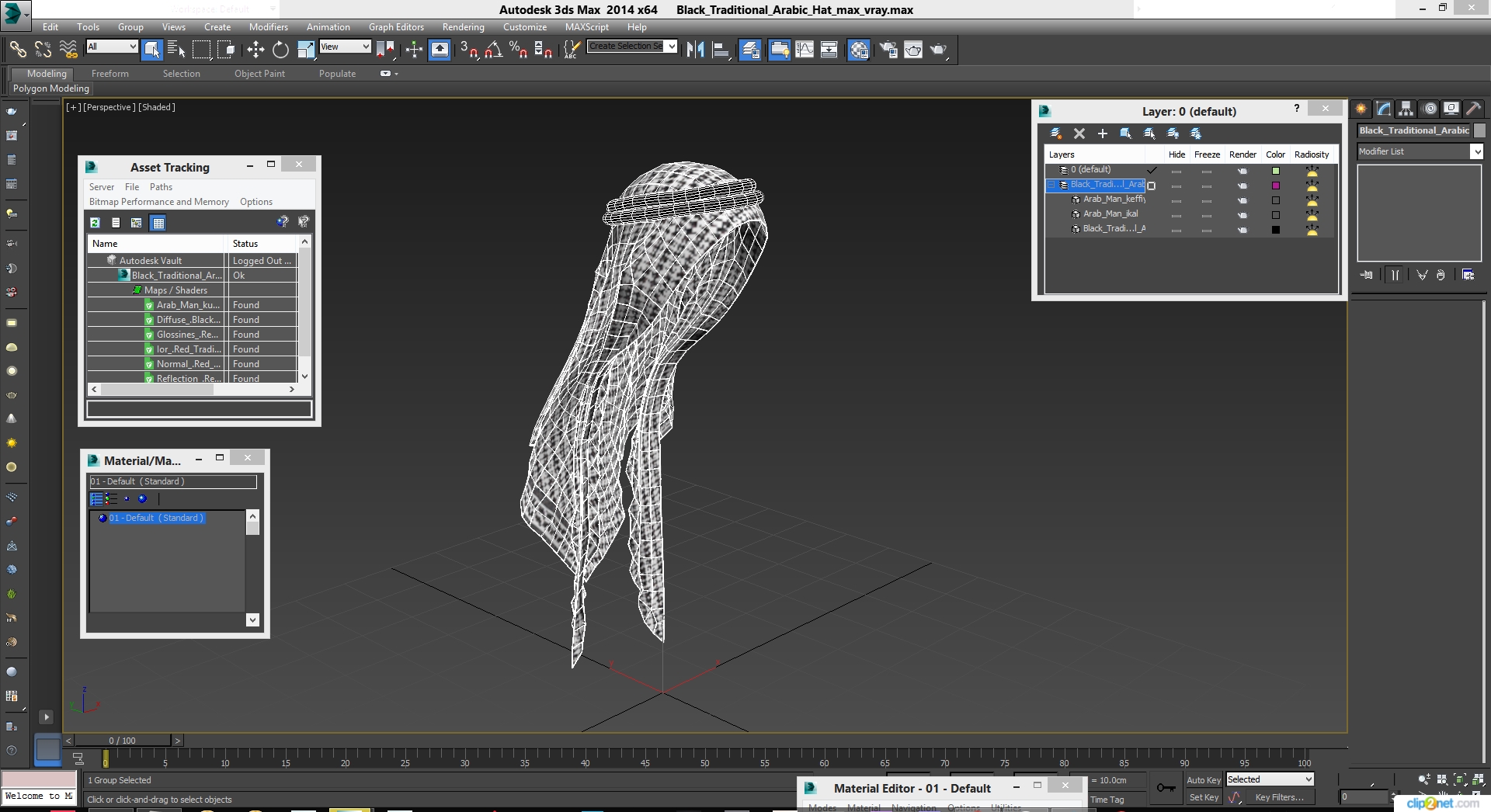This screenshot has height=812, width=1491.
Task: Open the MAXScript menu
Action: (586, 27)
